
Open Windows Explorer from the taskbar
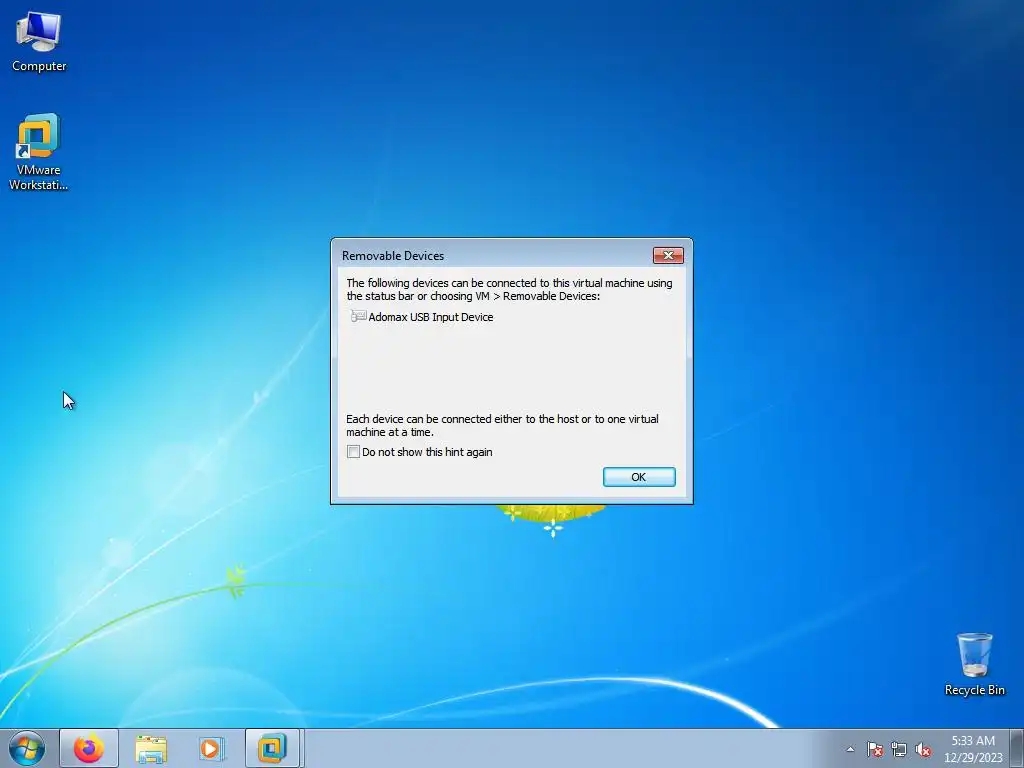151,748
